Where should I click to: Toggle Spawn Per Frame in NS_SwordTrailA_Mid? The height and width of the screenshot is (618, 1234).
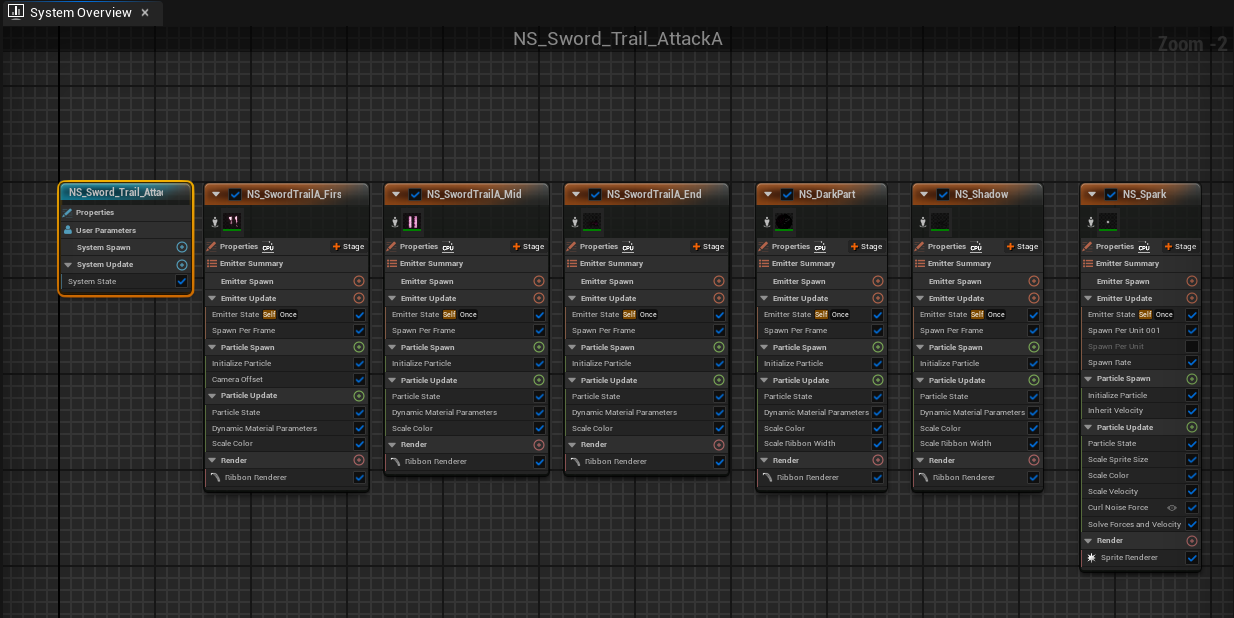pos(540,331)
